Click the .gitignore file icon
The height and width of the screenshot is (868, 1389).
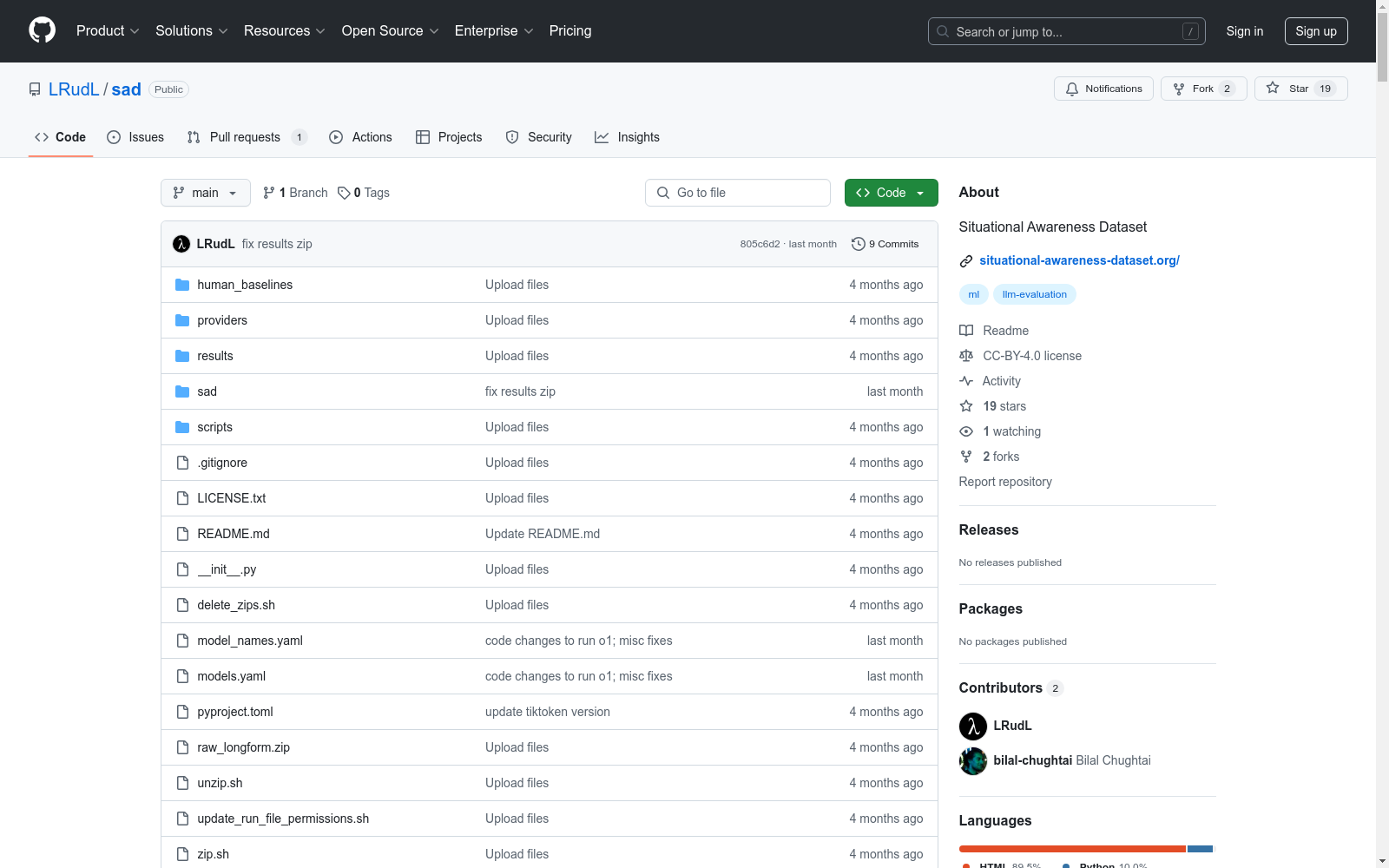[182, 463]
